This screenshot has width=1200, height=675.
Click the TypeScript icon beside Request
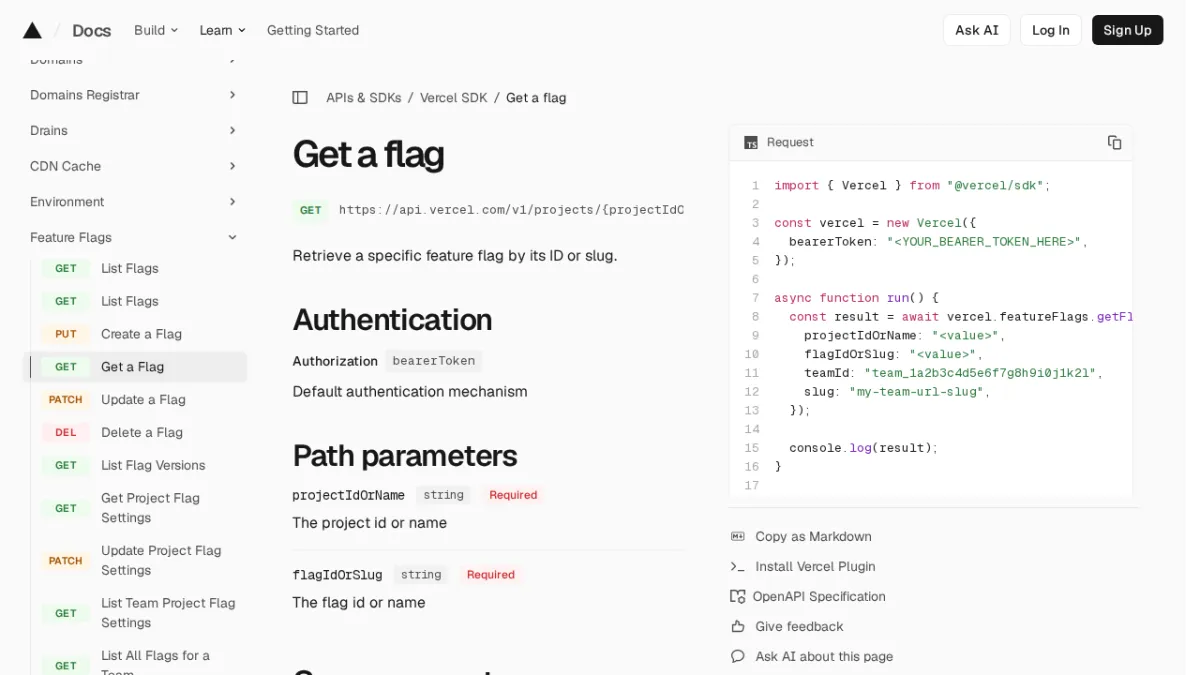coord(751,143)
